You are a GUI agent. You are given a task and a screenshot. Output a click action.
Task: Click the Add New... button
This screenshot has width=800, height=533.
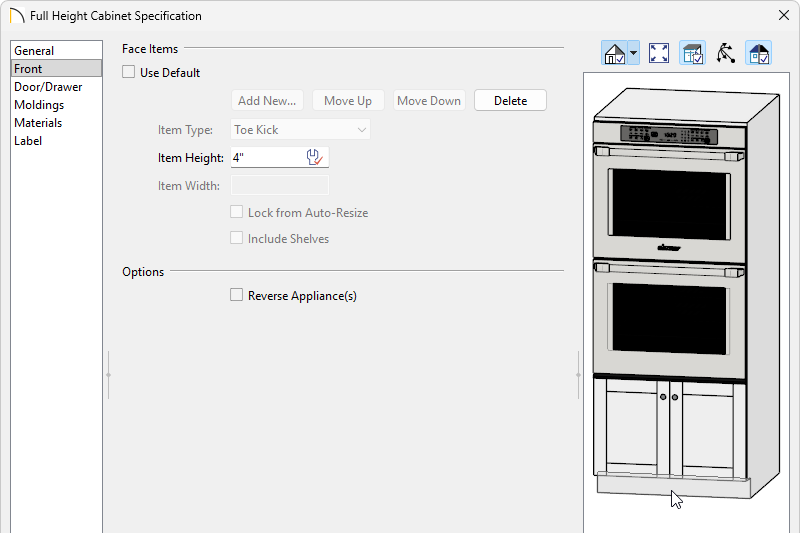tap(267, 100)
